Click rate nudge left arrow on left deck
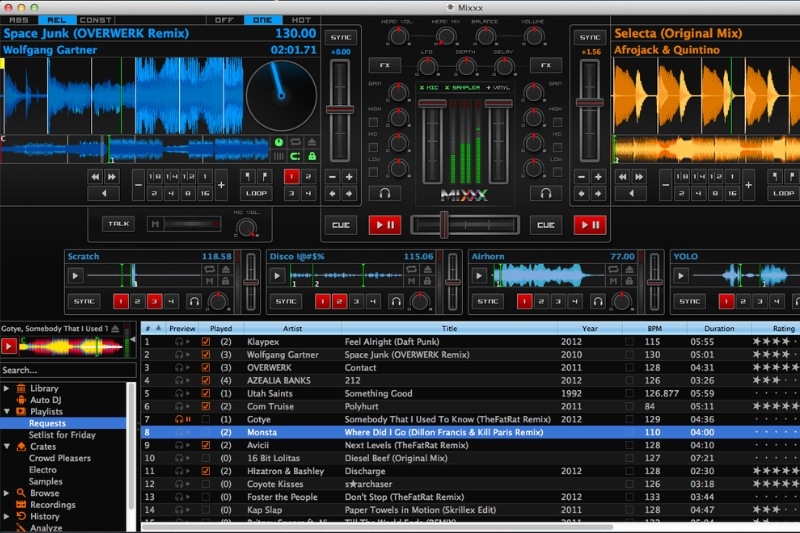 (x=333, y=193)
